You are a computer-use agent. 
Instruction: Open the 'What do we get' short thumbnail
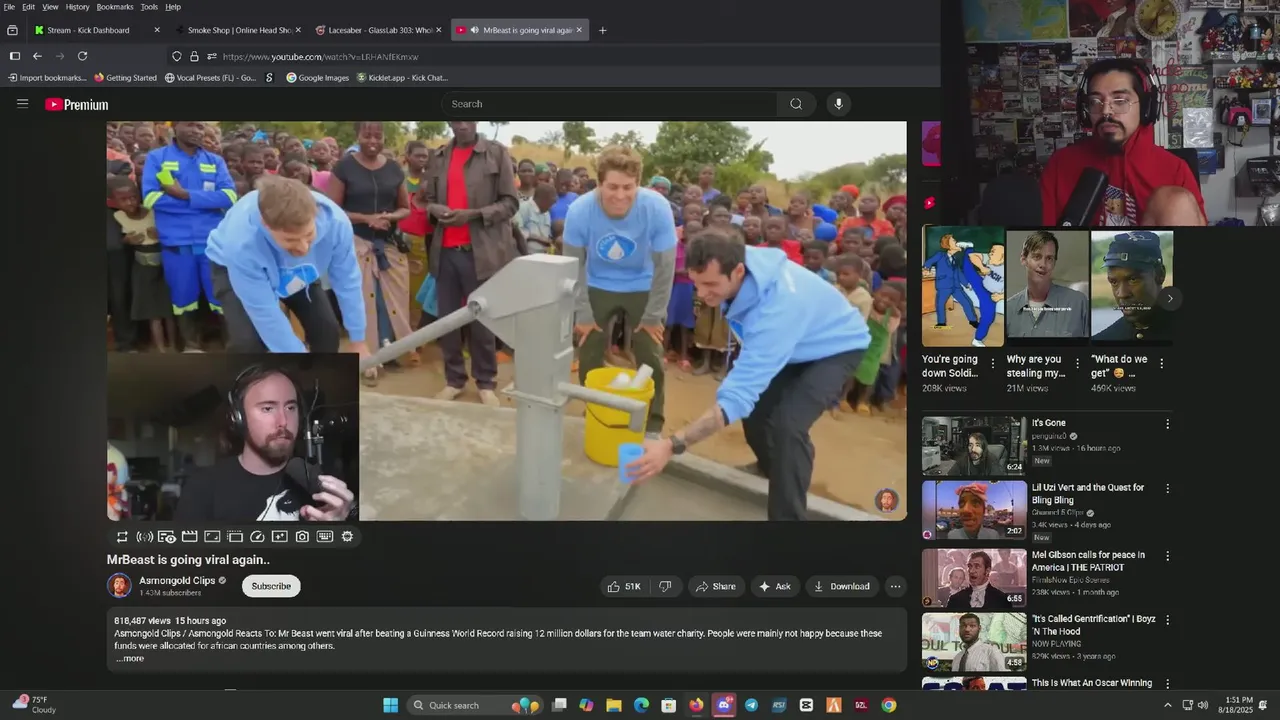(x=1131, y=286)
